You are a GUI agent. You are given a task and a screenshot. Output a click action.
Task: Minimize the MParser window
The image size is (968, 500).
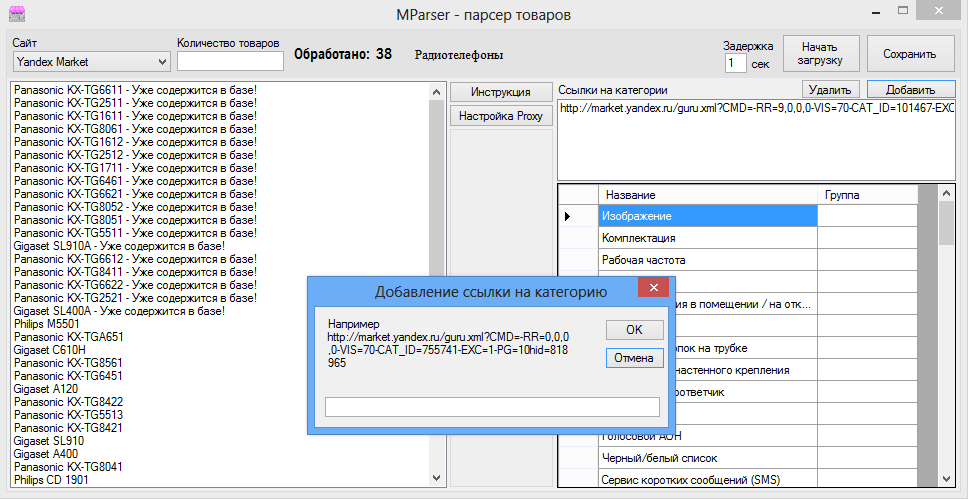coord(877,12)
